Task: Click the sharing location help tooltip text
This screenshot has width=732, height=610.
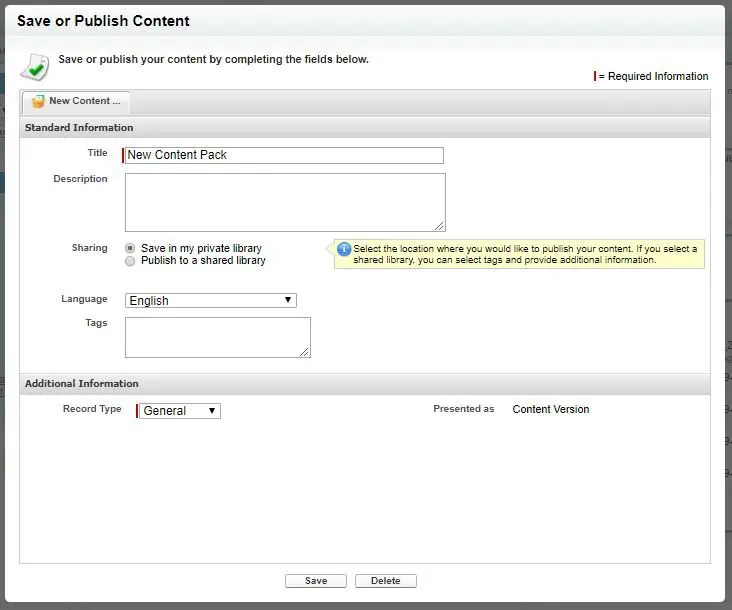Action: click(x=525, y=254)
